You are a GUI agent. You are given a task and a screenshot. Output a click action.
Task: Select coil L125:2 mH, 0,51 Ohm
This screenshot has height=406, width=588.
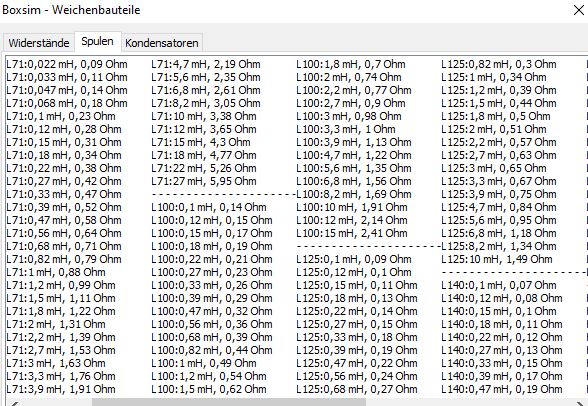tap(494, 129)
